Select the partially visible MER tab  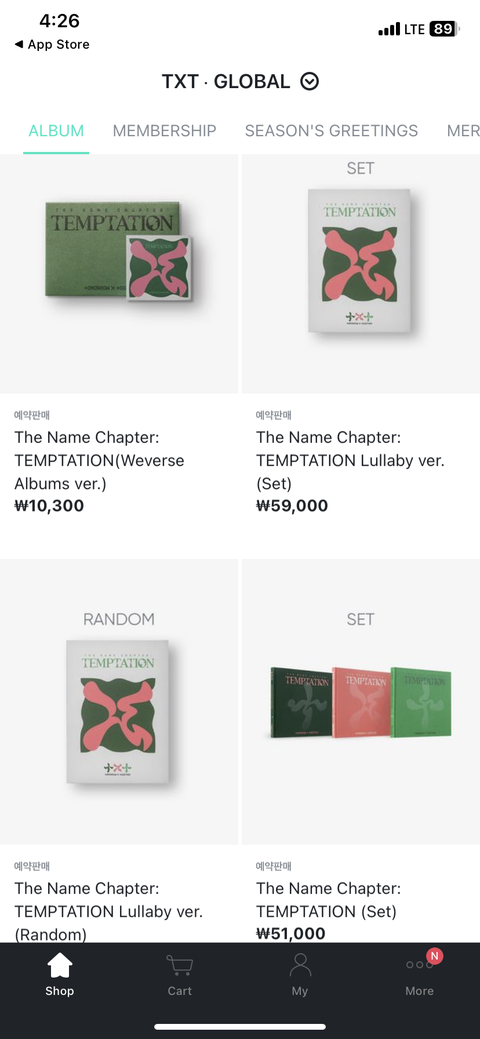463,131
